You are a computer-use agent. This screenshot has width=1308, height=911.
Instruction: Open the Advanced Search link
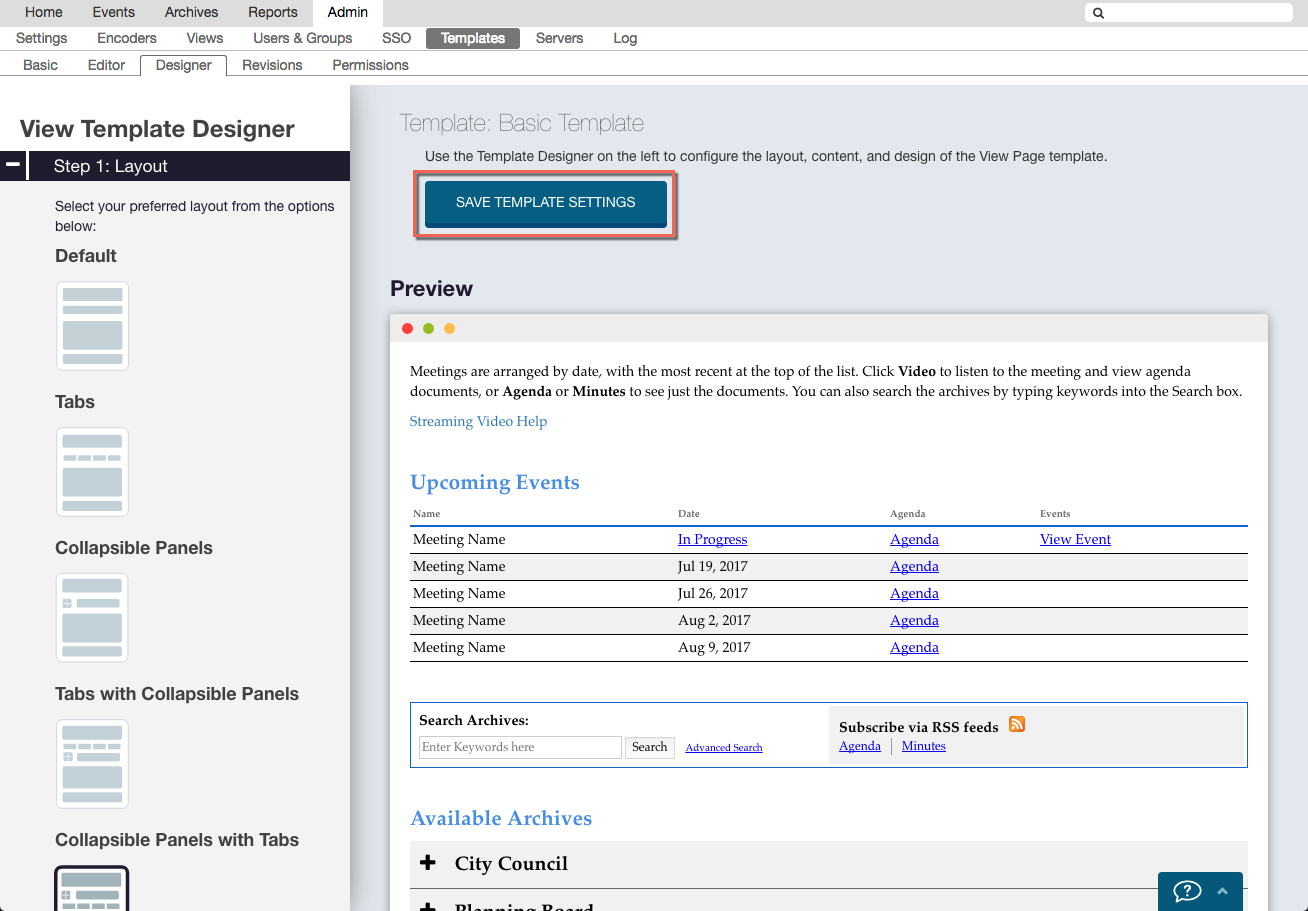coord(724,748)
